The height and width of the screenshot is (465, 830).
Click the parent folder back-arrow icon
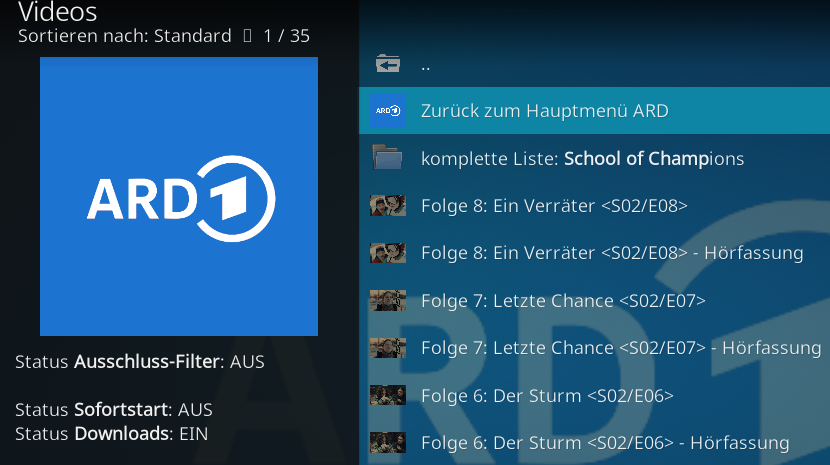(387, 64)
